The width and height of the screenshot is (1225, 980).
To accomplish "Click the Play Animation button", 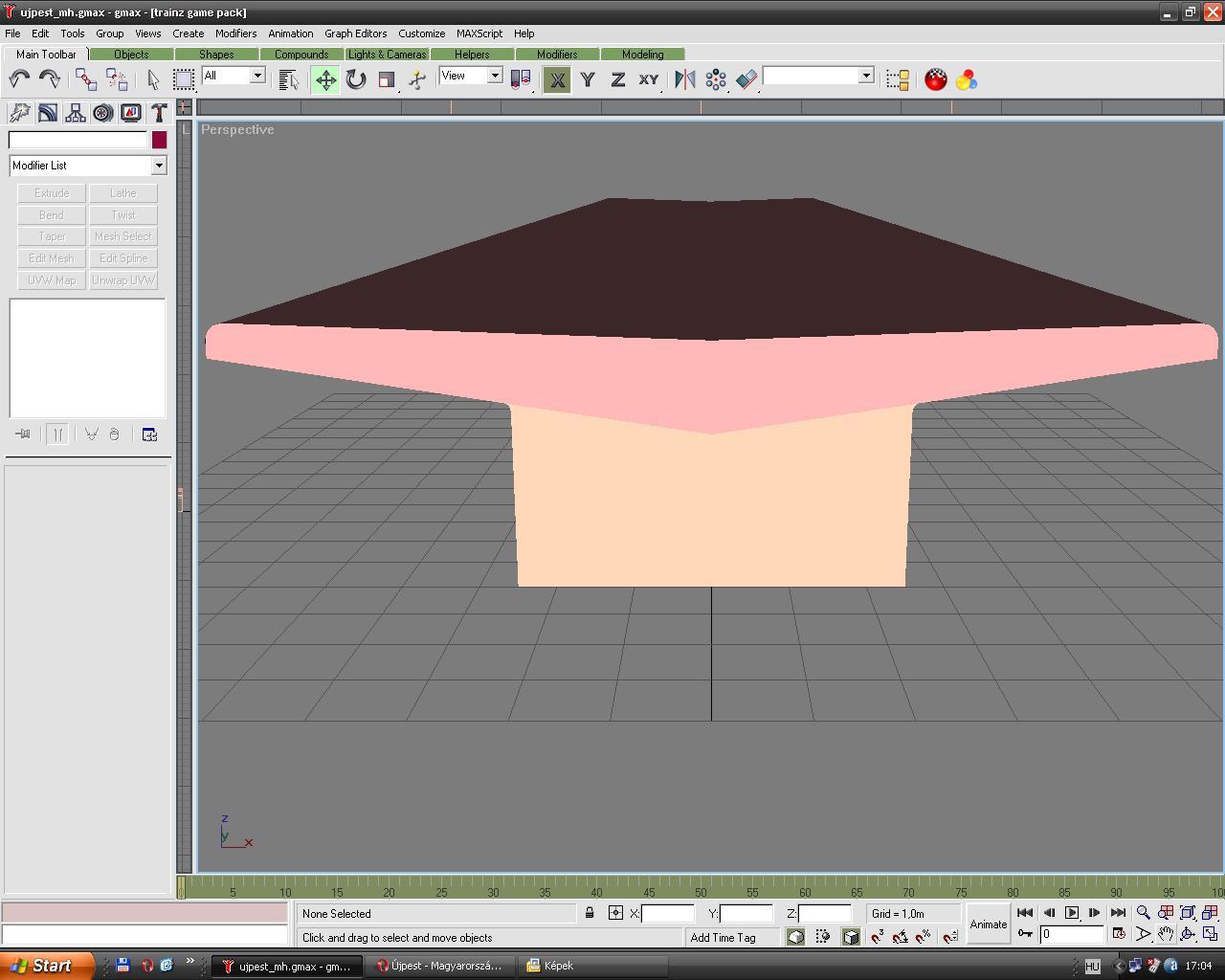I will coord(1072,913).
